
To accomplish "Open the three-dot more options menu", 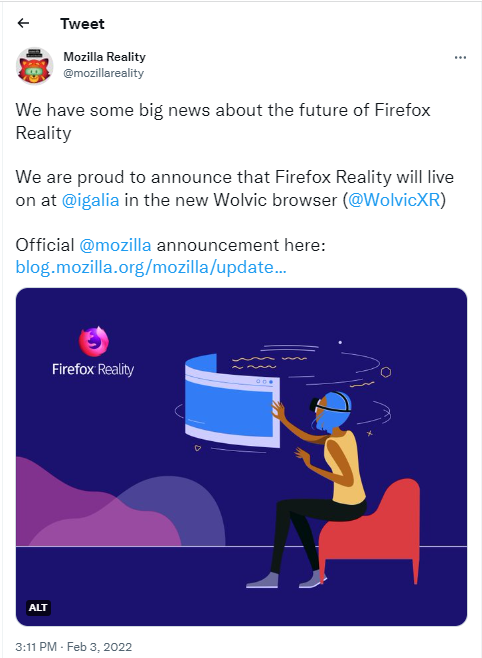I will 460,57.
